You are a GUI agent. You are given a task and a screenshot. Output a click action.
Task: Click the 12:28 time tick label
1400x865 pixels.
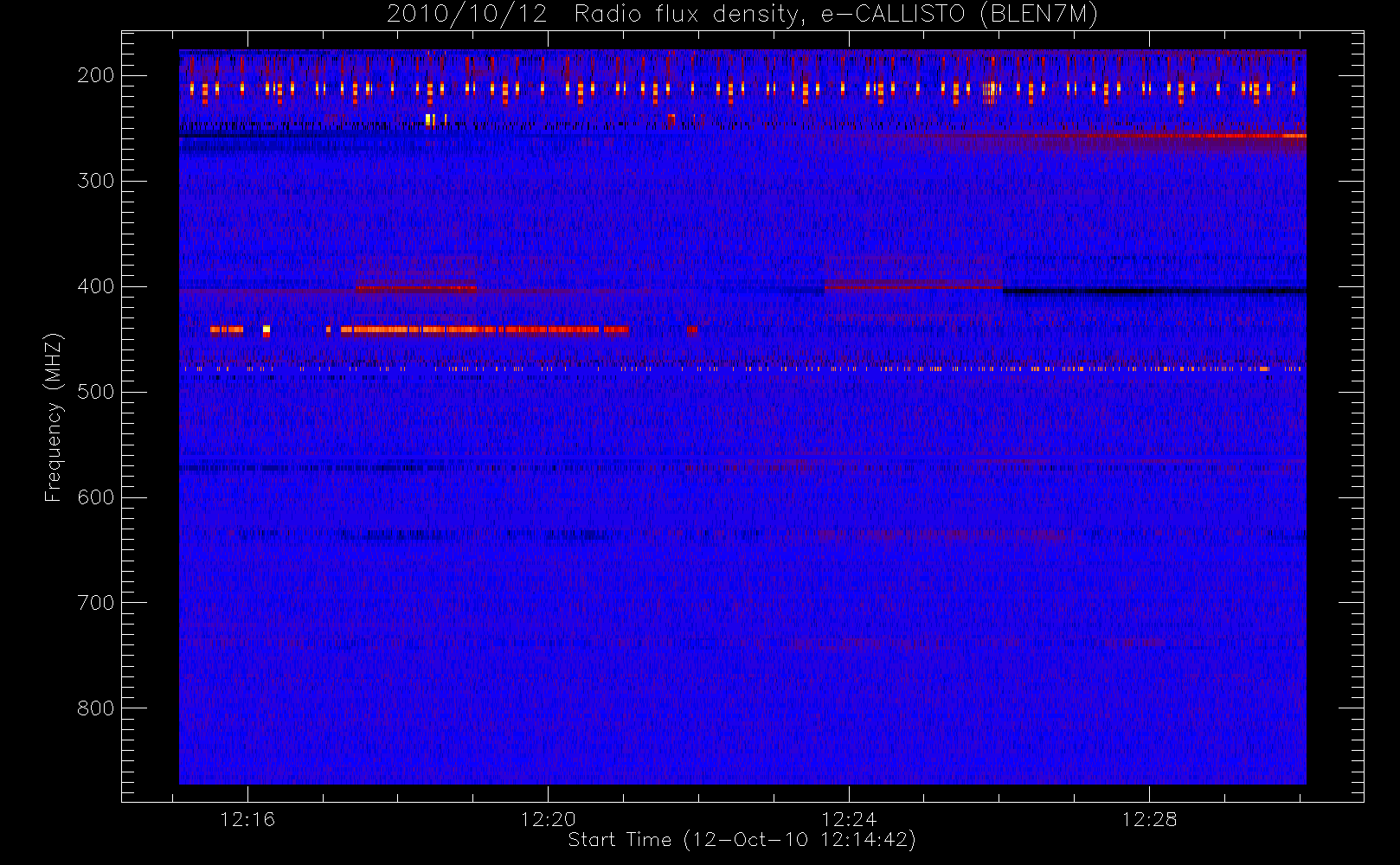point(1150,819)
